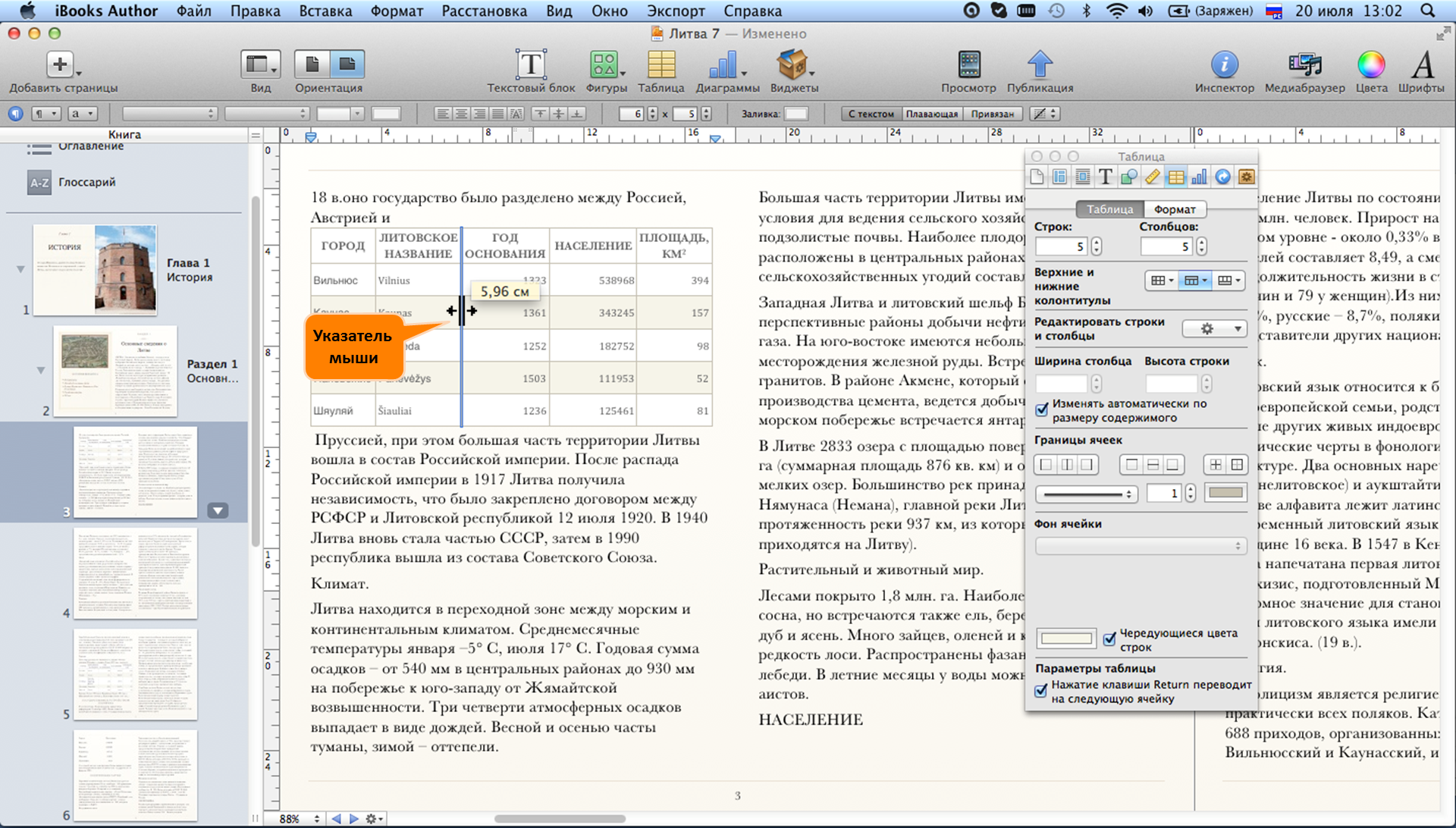The image size is (1456, 828).
Task: Select portrait orientation button
Action: (x=312, y=64)
